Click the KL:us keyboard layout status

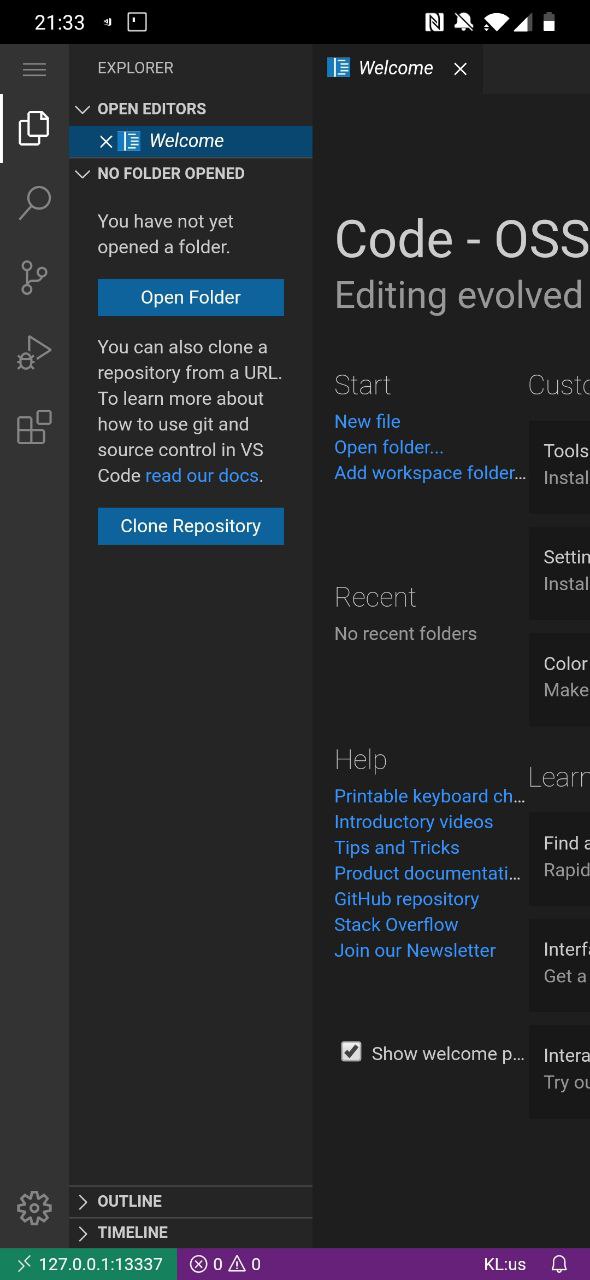pos(505,1264)
